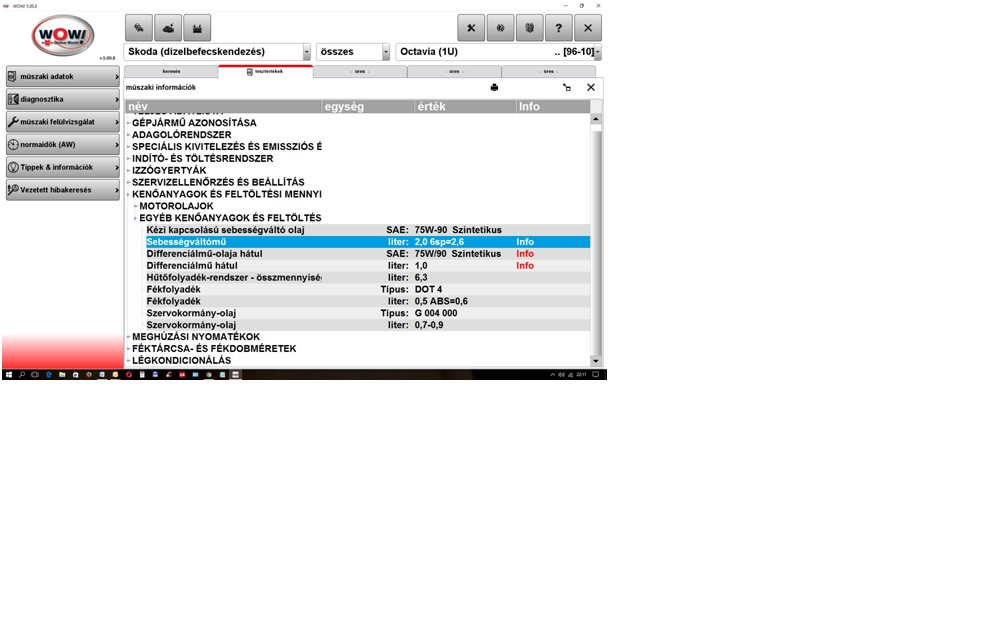Image resolution: width=1008 pixels, height=630 pixels.
Task: Open diagnosztika menu
Action: tap(62, 99)
